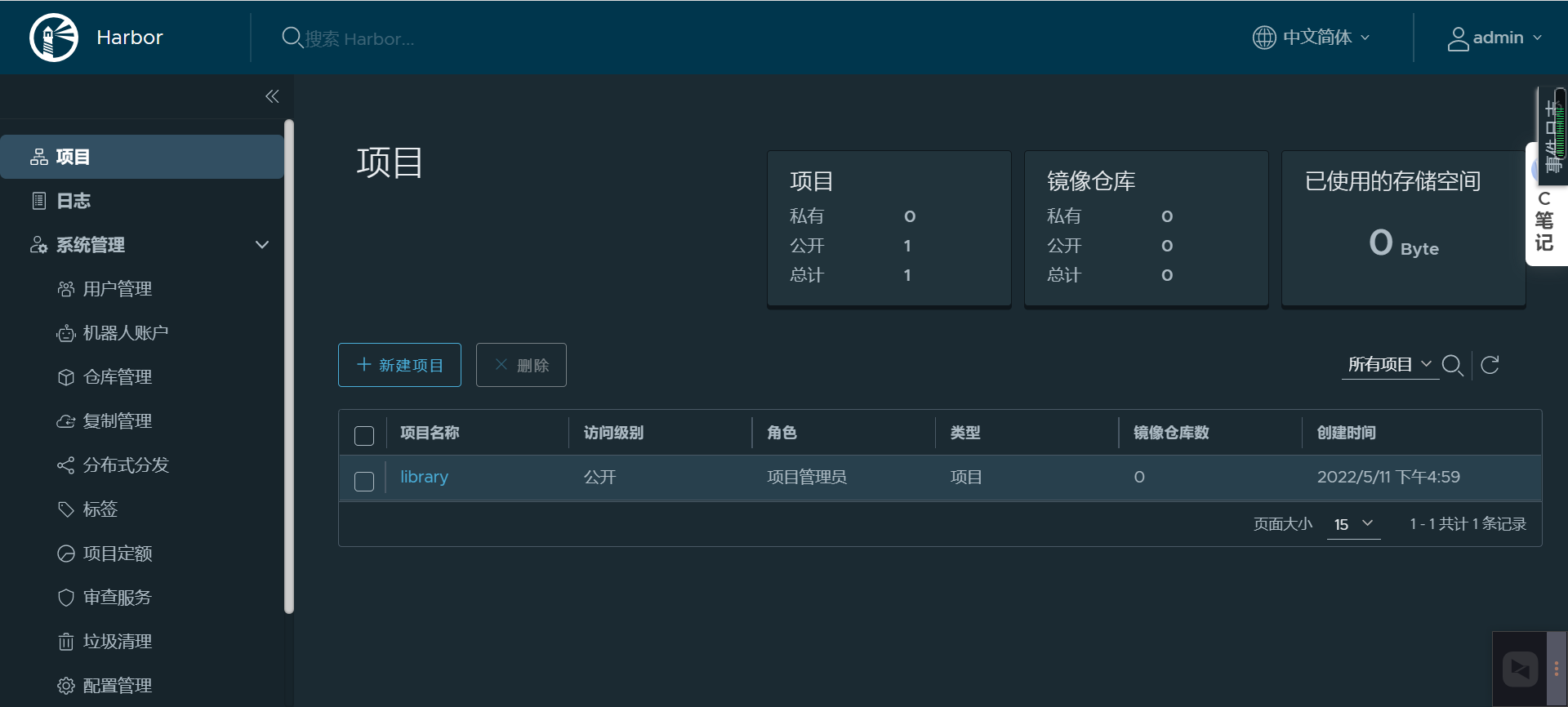The width and height of the screenshot is (1568, 707).
Task: Click the 标签 tag icon
Action: [x=66, y=509]
